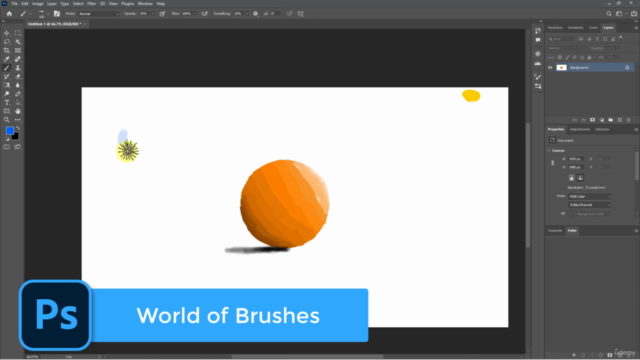Open the History panel icon
The width and height of the screenshot is (640, 360).
[538, 30]
